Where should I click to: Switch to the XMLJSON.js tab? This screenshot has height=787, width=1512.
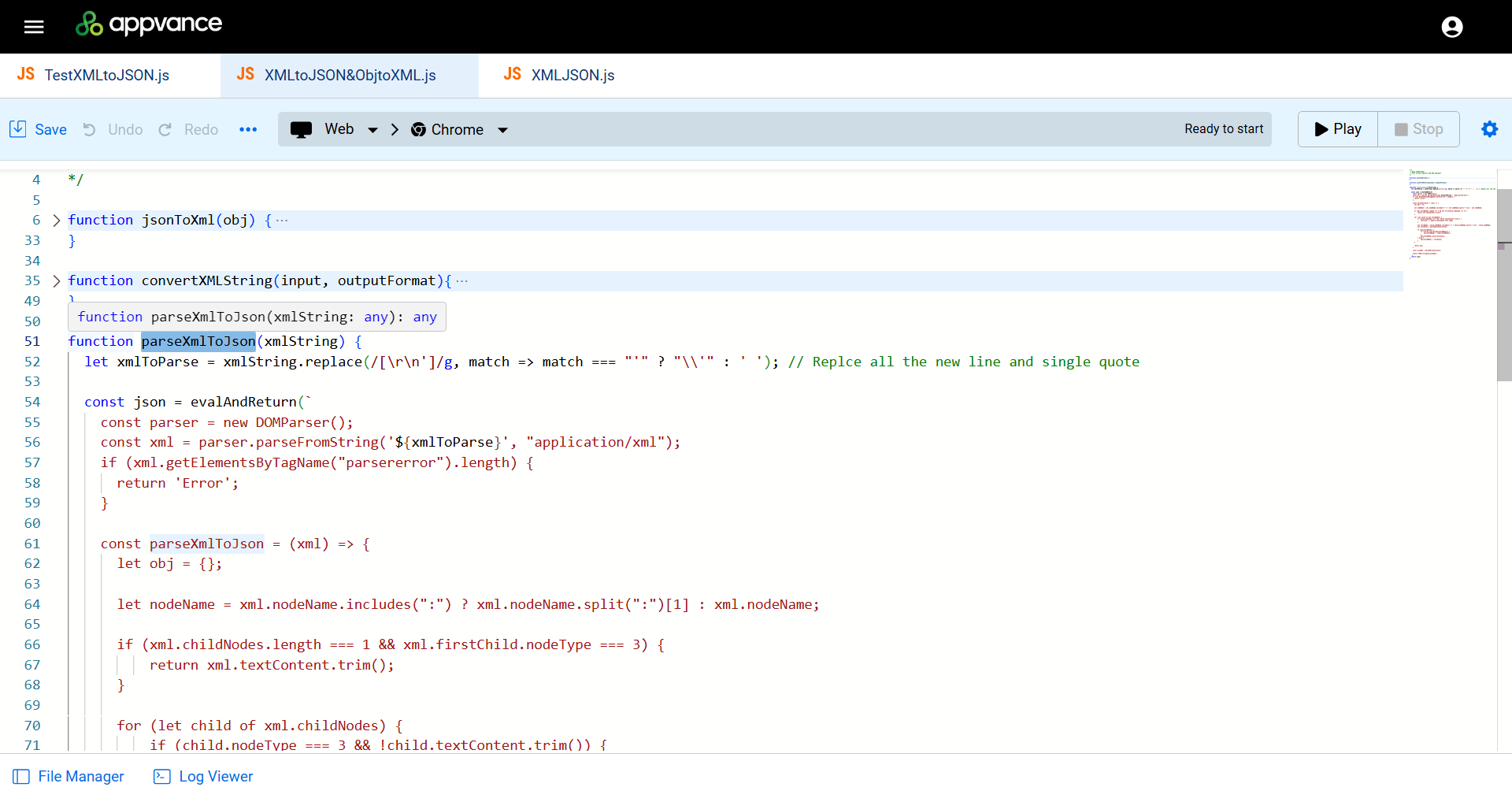pos(559,76)
